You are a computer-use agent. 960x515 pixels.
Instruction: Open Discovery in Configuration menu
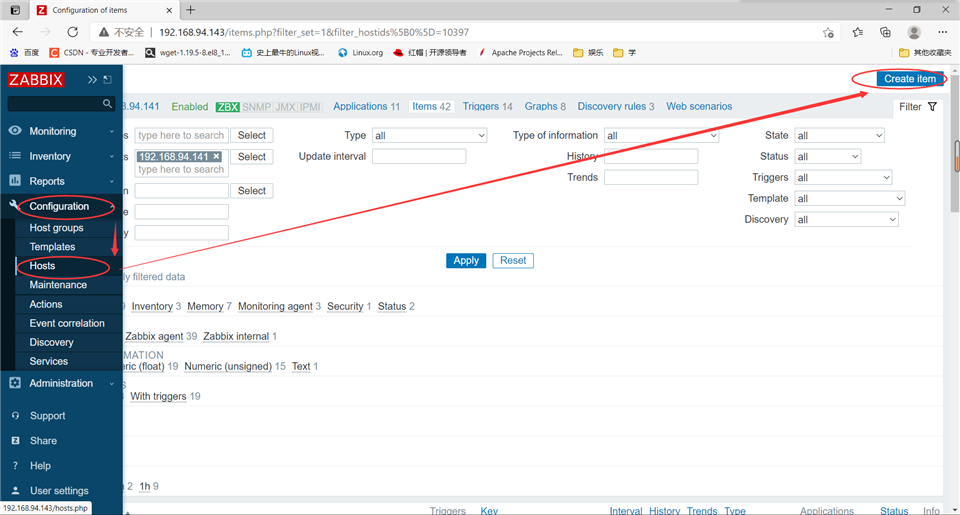pyautogui.click(x=51, y=342)
